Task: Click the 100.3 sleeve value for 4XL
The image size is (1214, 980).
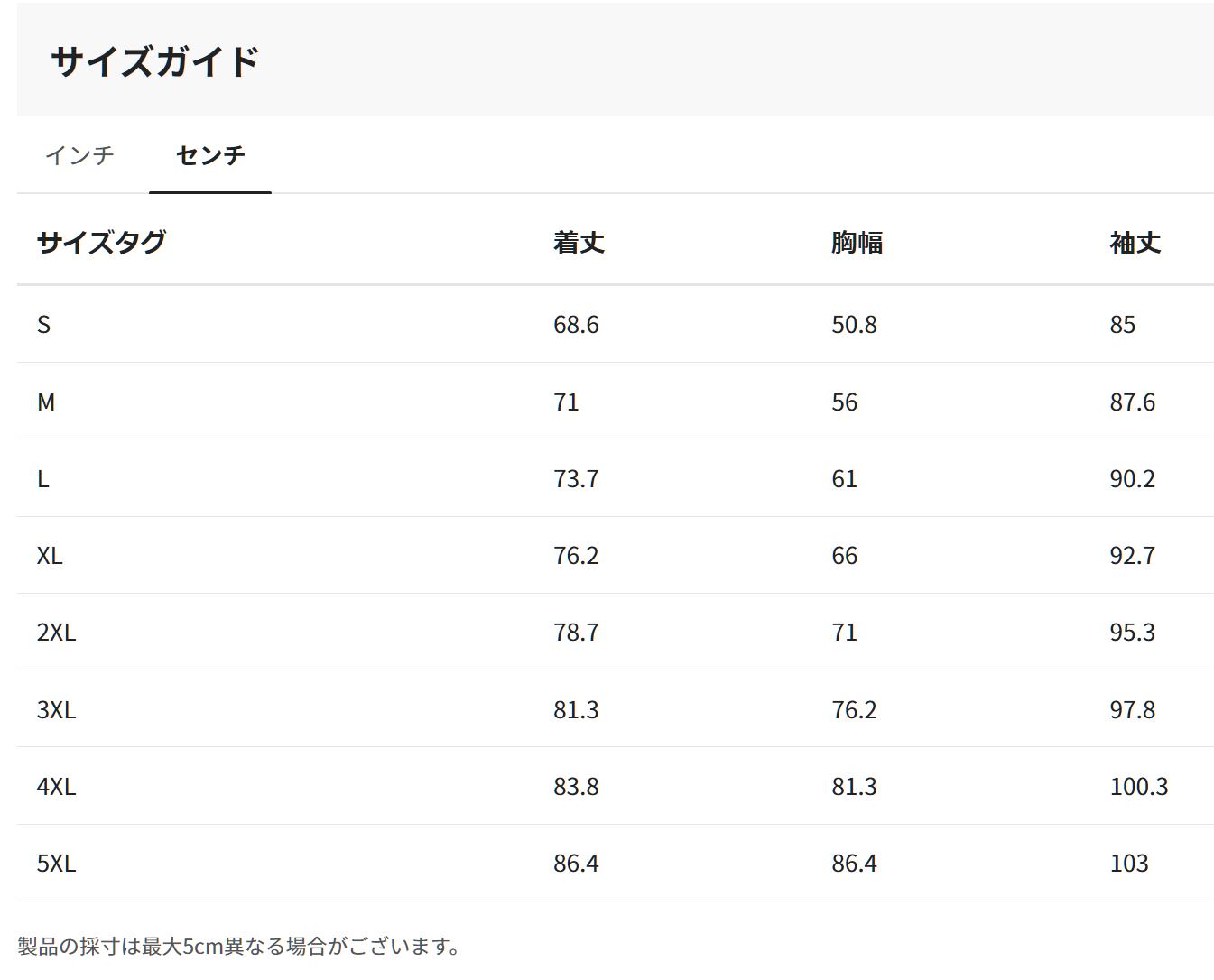Action: click(x=1138, y=787)
